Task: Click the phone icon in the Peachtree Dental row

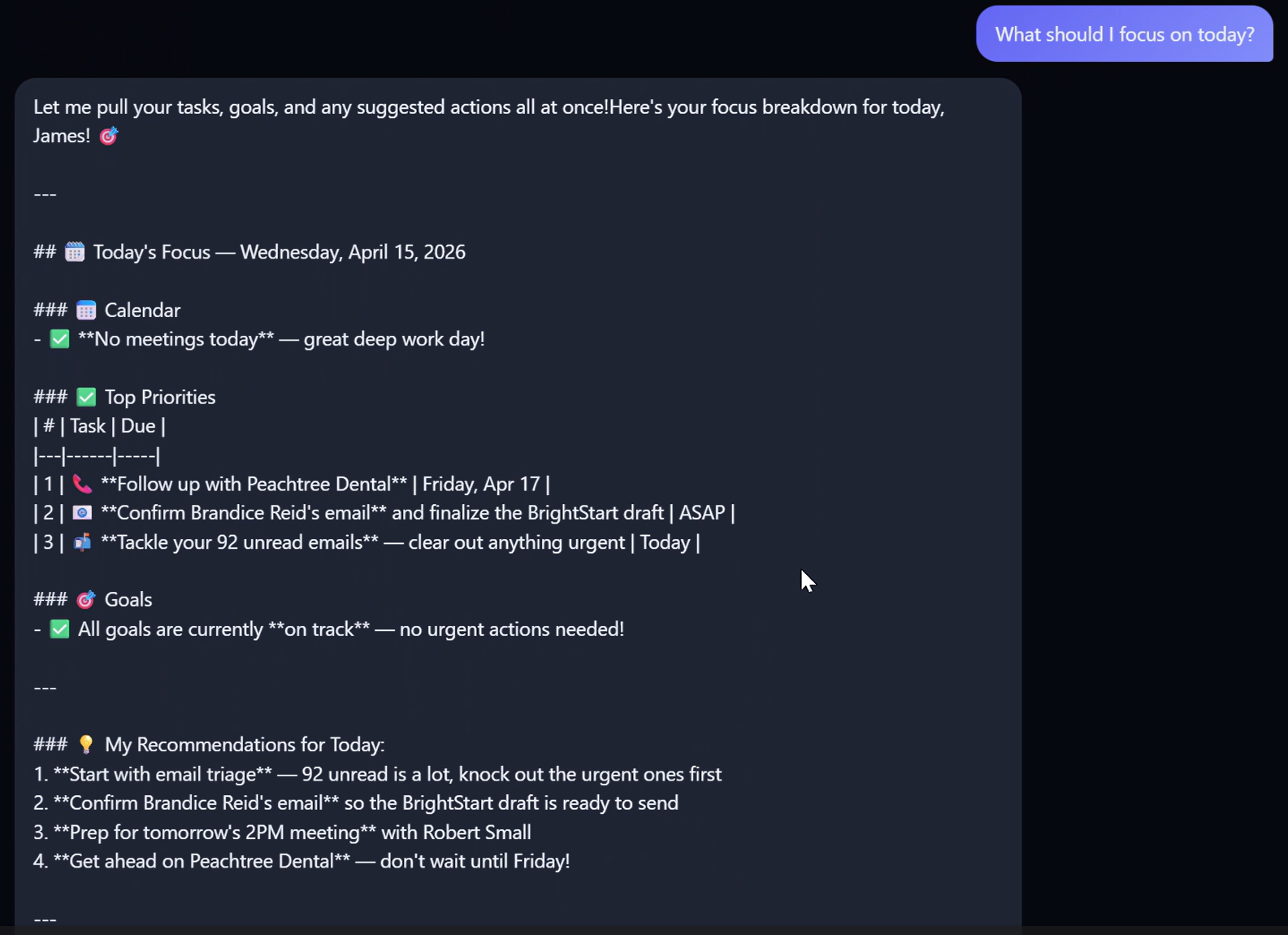Action: tap(82, 484)
